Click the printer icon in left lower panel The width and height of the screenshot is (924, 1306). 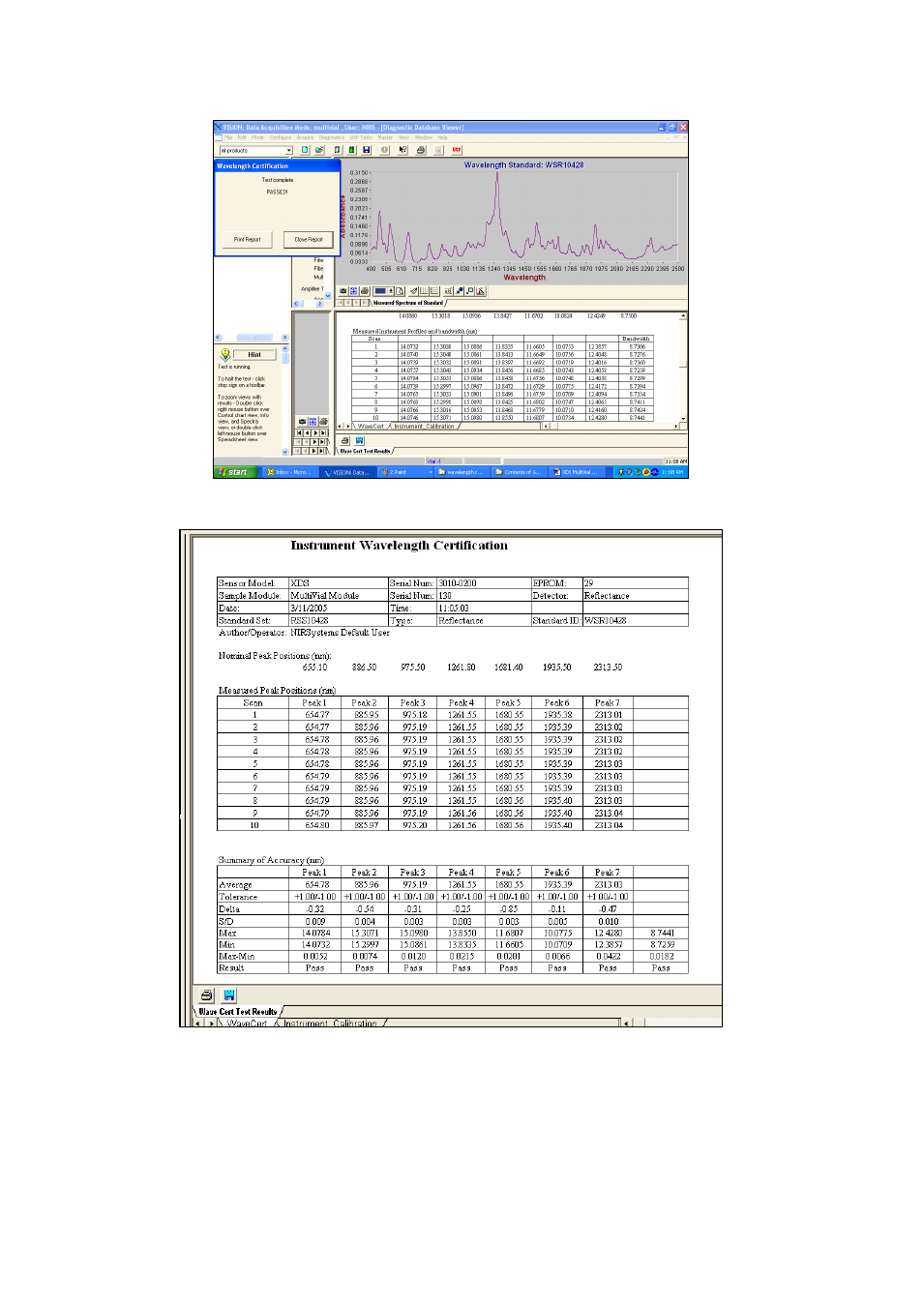coord(323,422)
